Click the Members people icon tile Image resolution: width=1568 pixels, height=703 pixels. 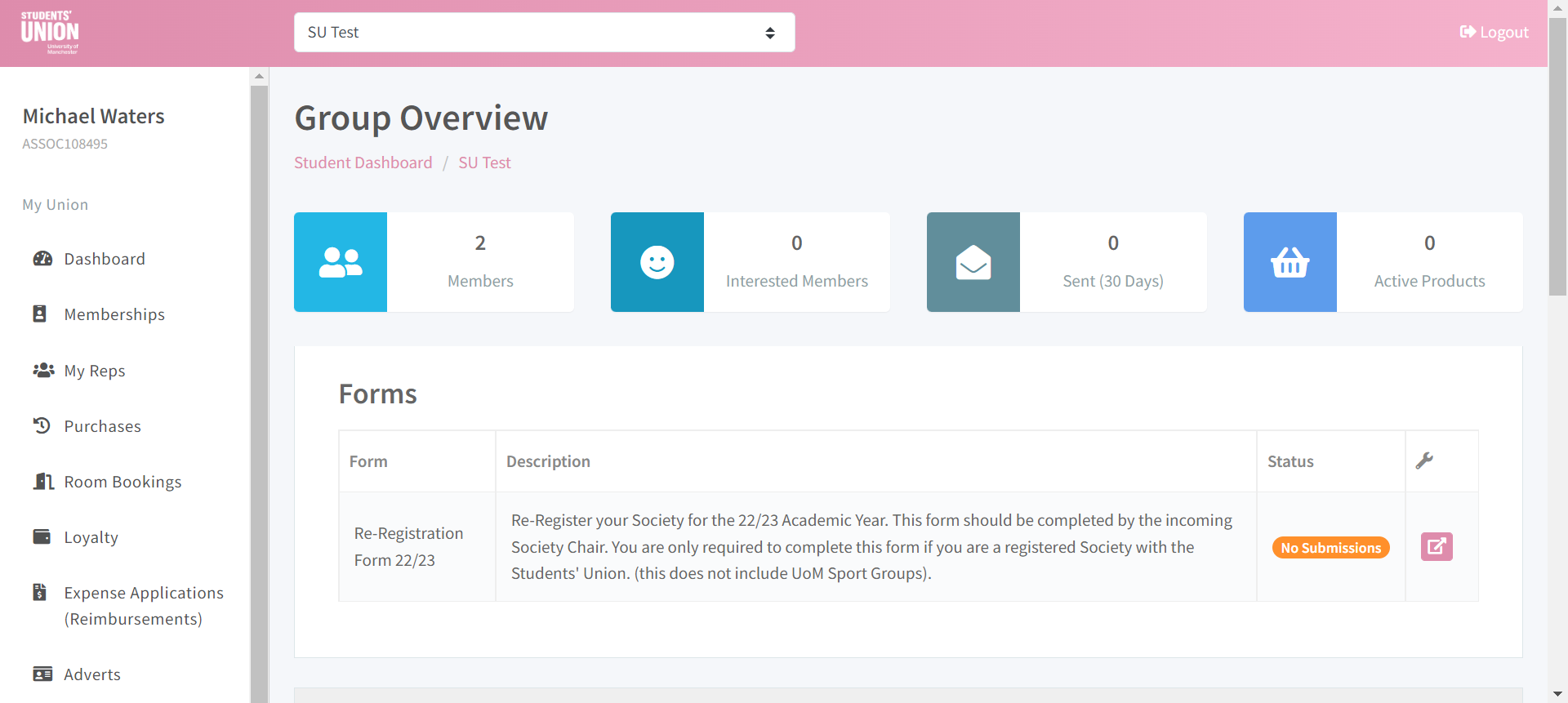(341, 262)
